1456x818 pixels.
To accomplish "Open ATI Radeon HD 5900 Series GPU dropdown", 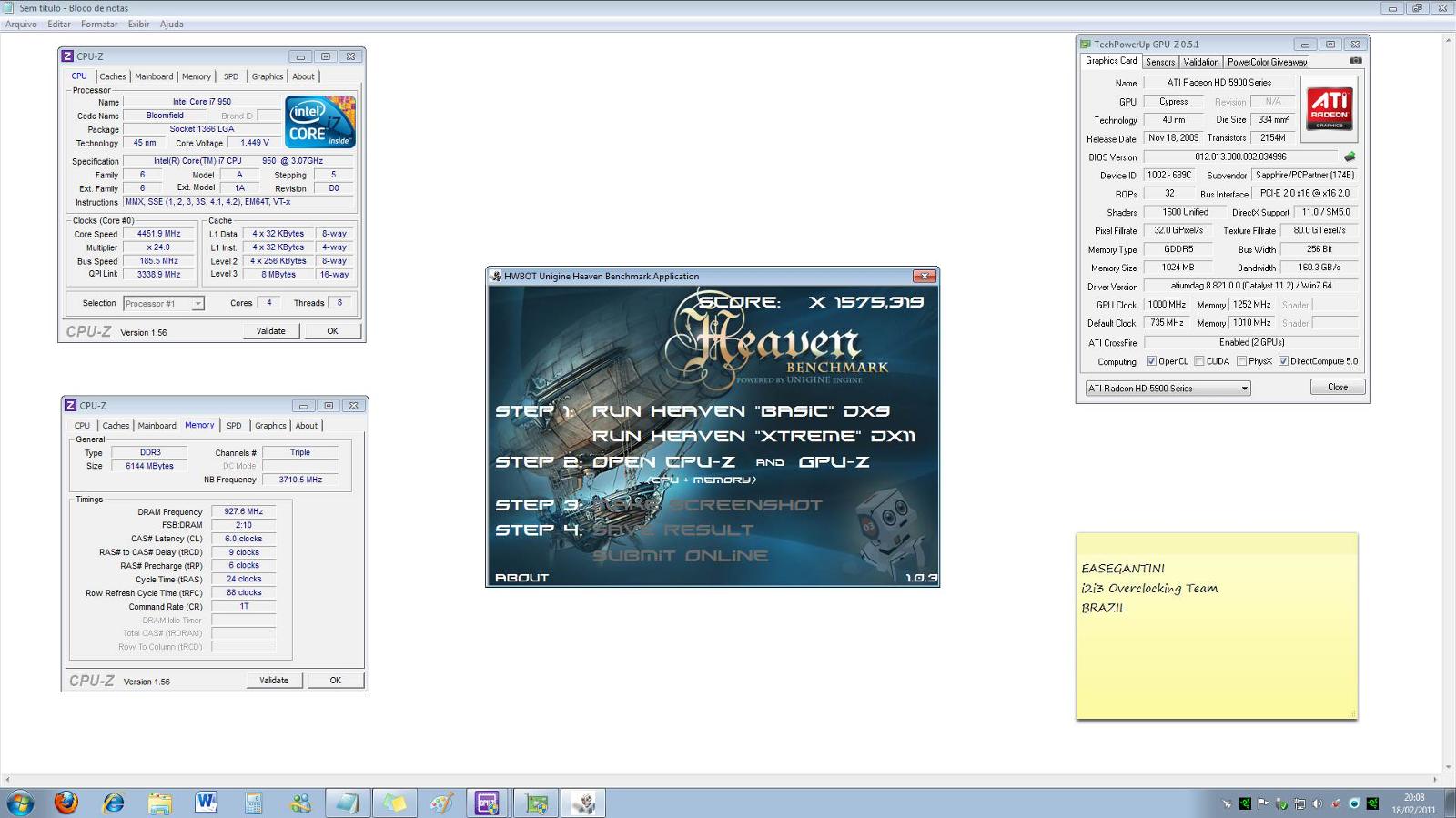I will [x=1168, y=388].
